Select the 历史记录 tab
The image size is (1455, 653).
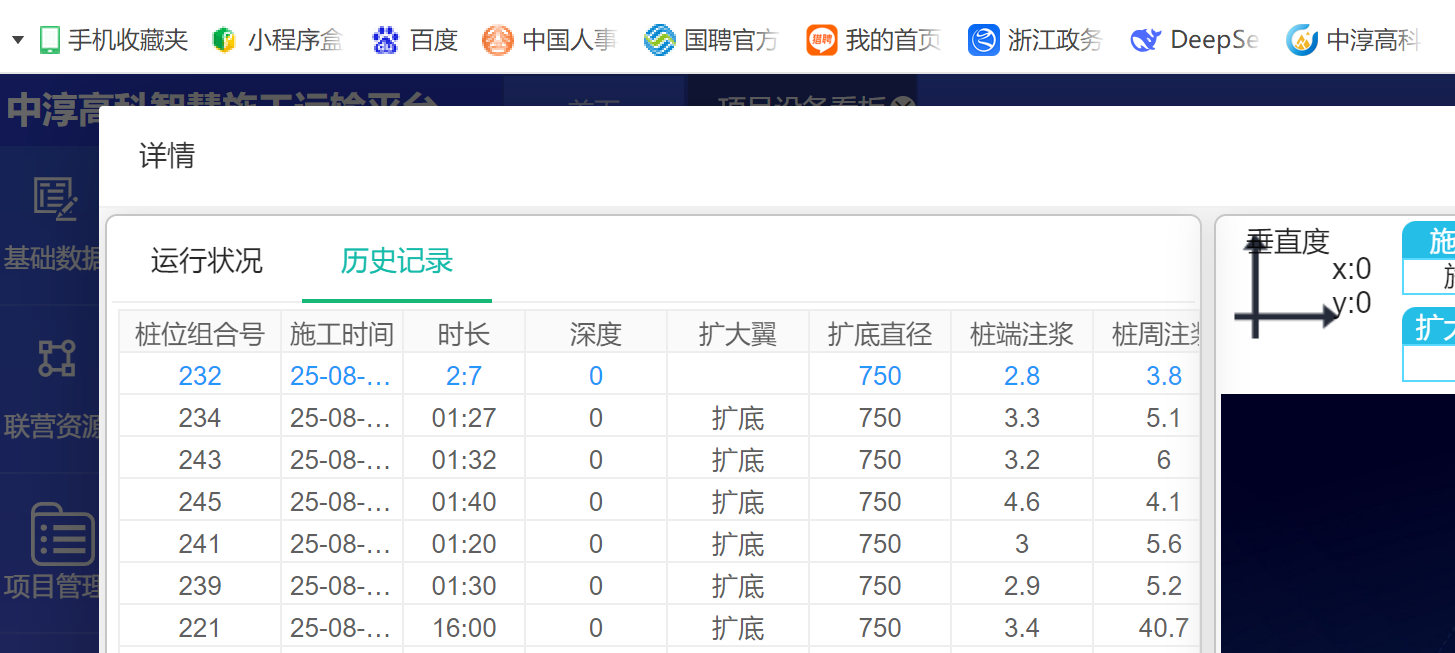pyautogui.click(x=397, y=261)
